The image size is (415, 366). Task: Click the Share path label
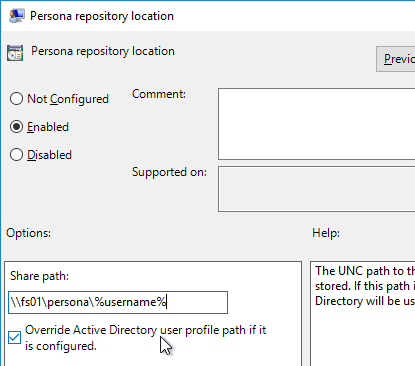[39, 276]
